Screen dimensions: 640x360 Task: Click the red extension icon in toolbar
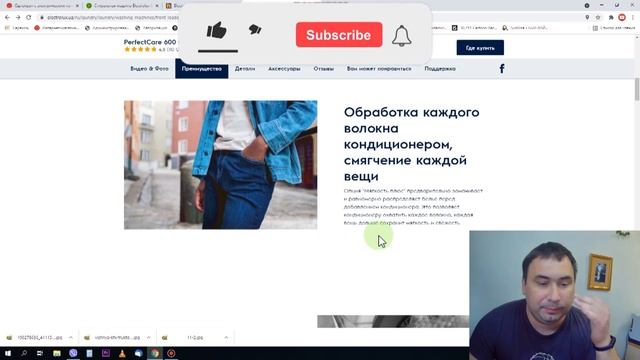pos(622,18)
